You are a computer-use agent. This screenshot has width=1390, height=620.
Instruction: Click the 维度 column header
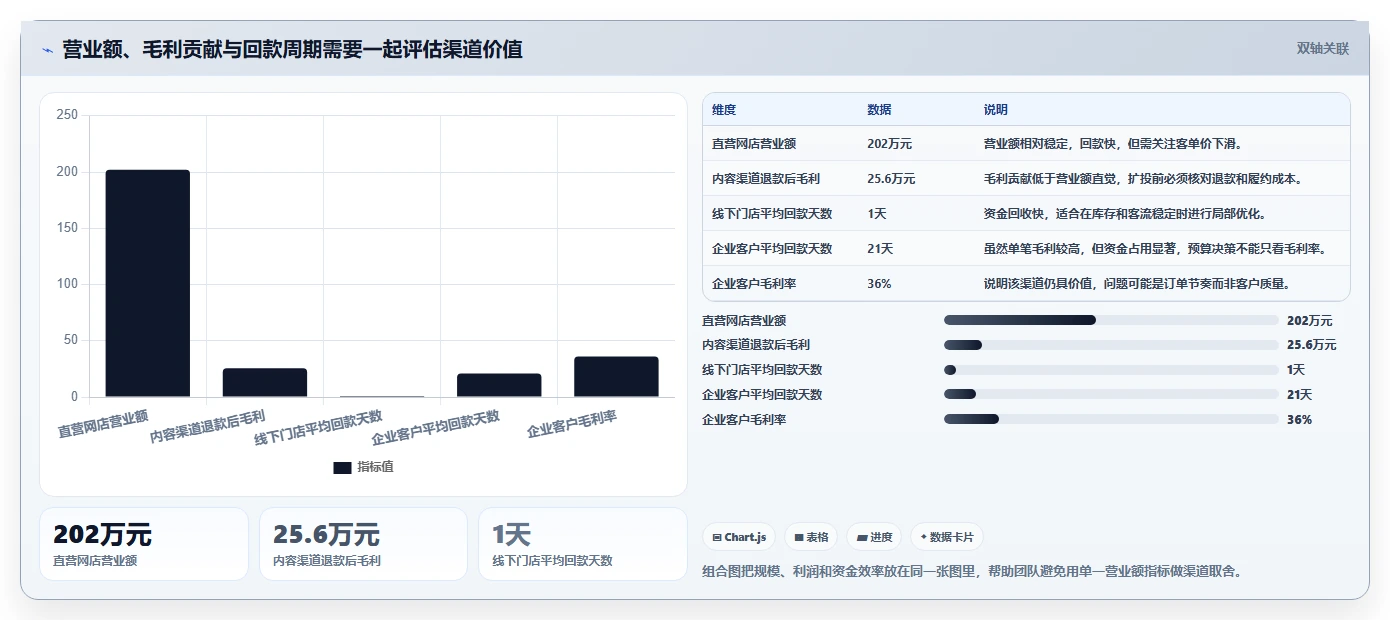(x=724, y=110)
